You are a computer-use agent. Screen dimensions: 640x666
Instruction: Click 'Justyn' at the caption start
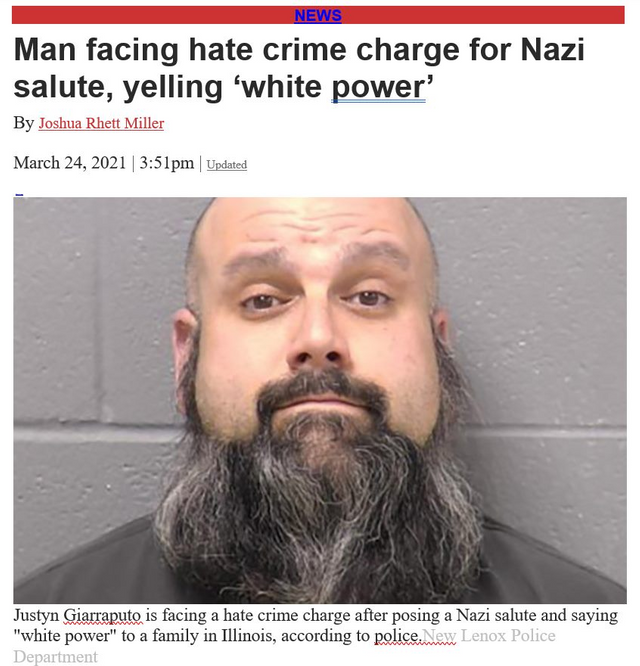click(x=36, y=615)
